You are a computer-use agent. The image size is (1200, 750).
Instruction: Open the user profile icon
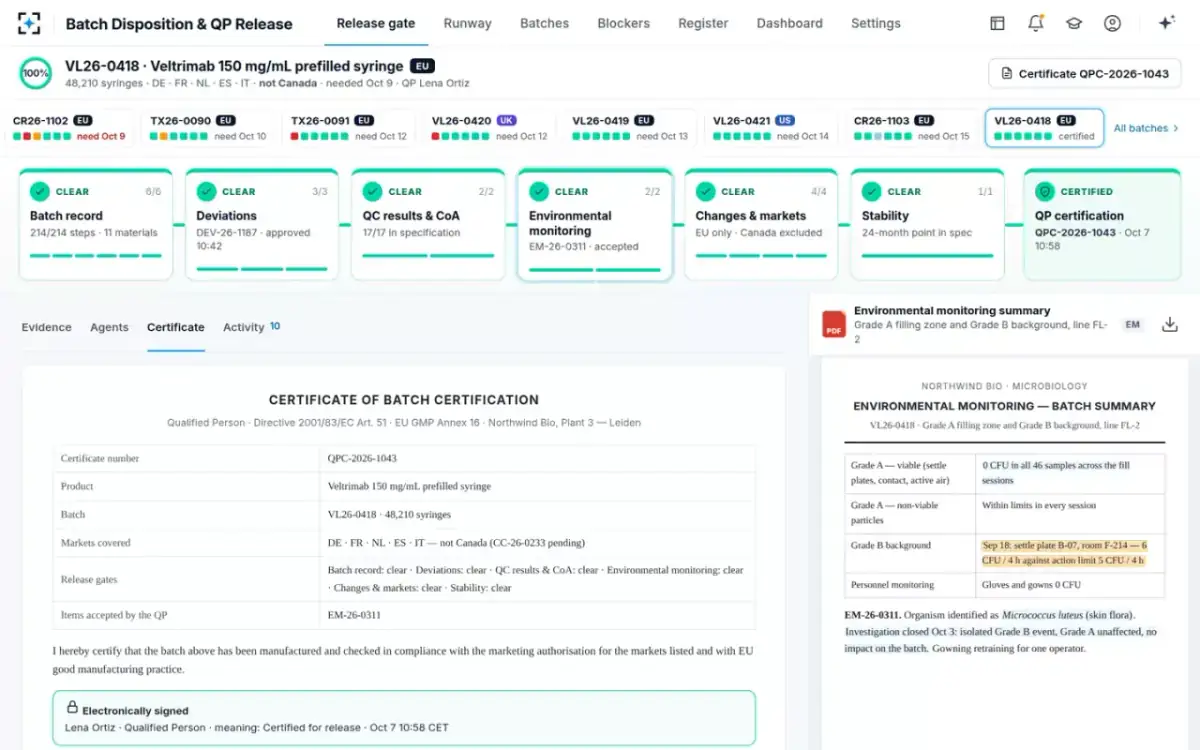pos(1112,23)
